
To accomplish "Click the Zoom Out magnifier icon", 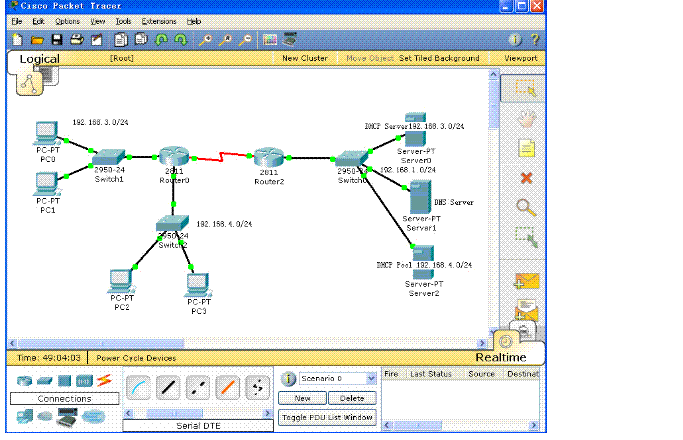I will click(x=246, y=40).
